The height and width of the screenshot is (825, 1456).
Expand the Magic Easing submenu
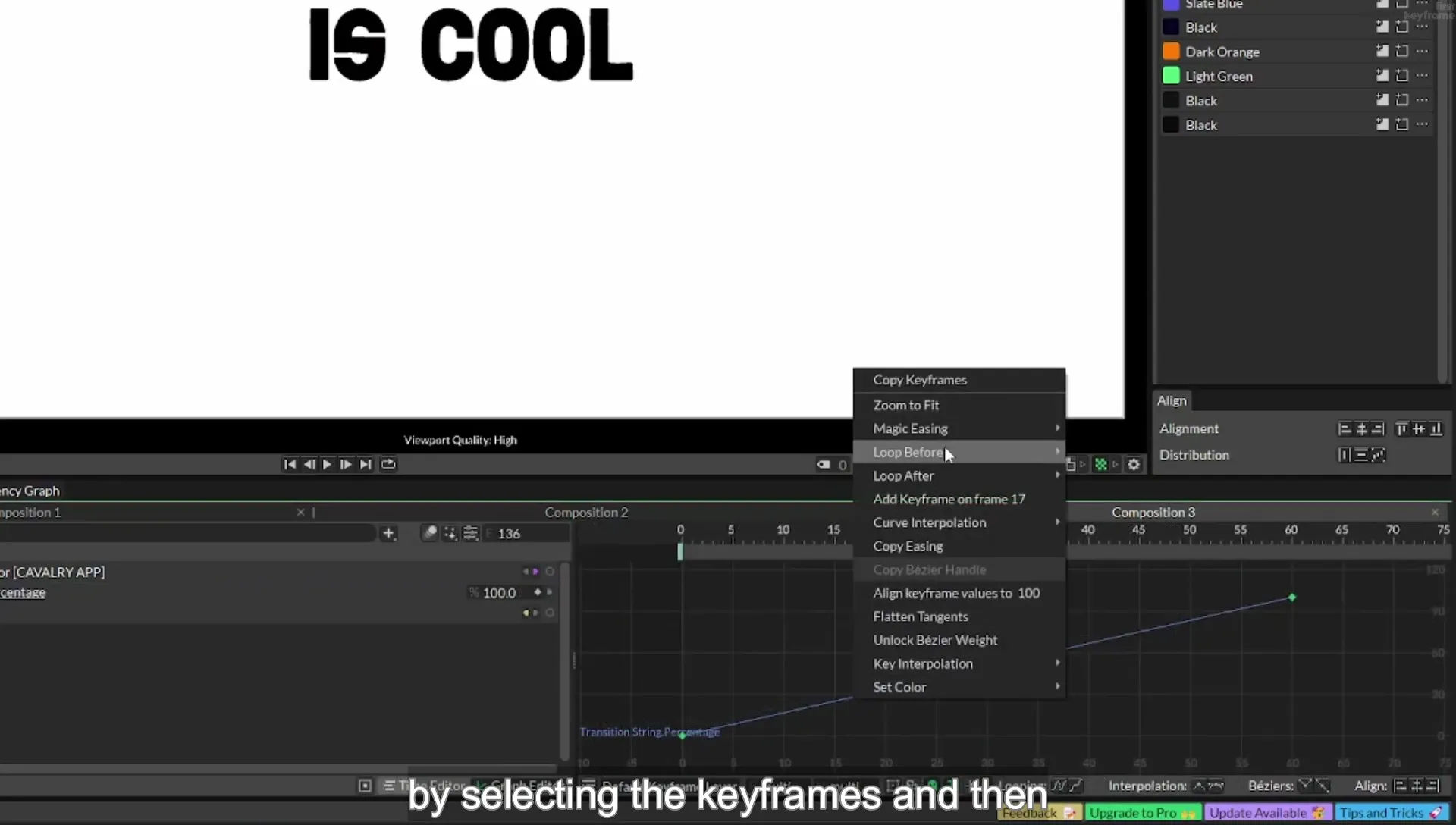(x=959, y=428)
